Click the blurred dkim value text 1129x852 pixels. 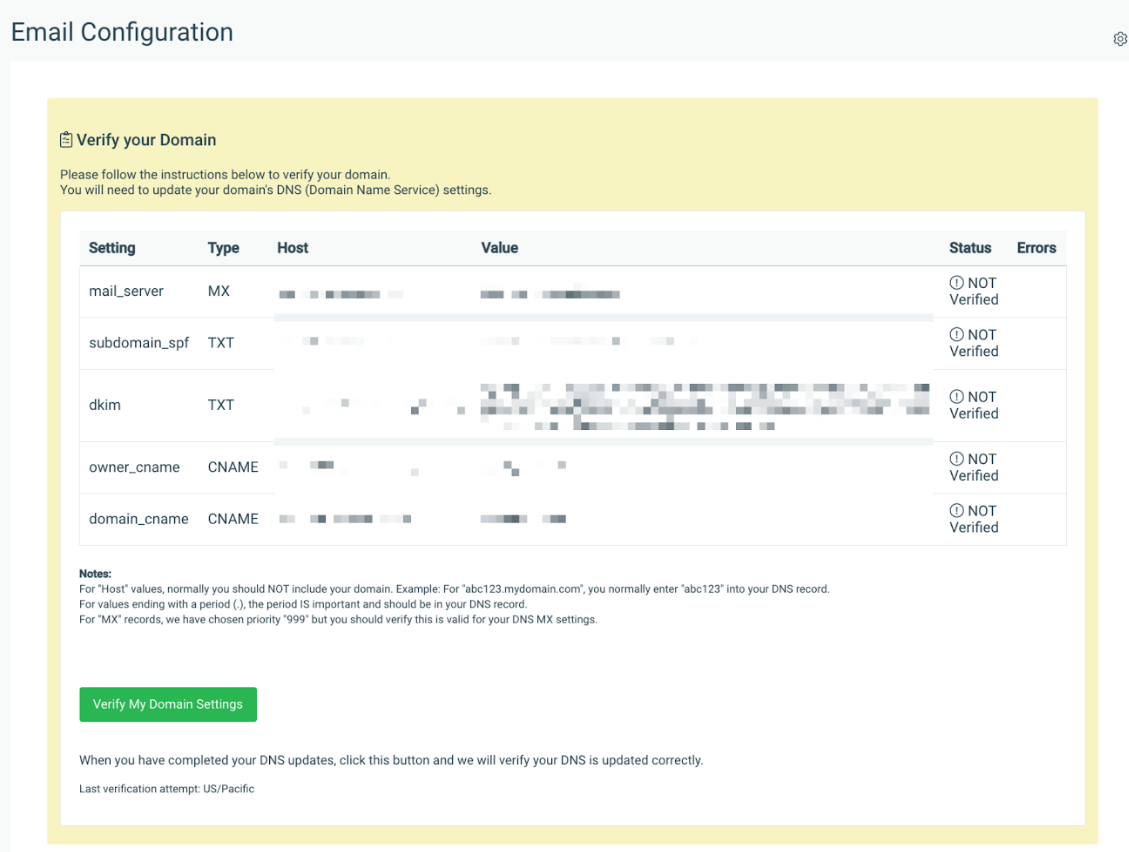(705, 407)
